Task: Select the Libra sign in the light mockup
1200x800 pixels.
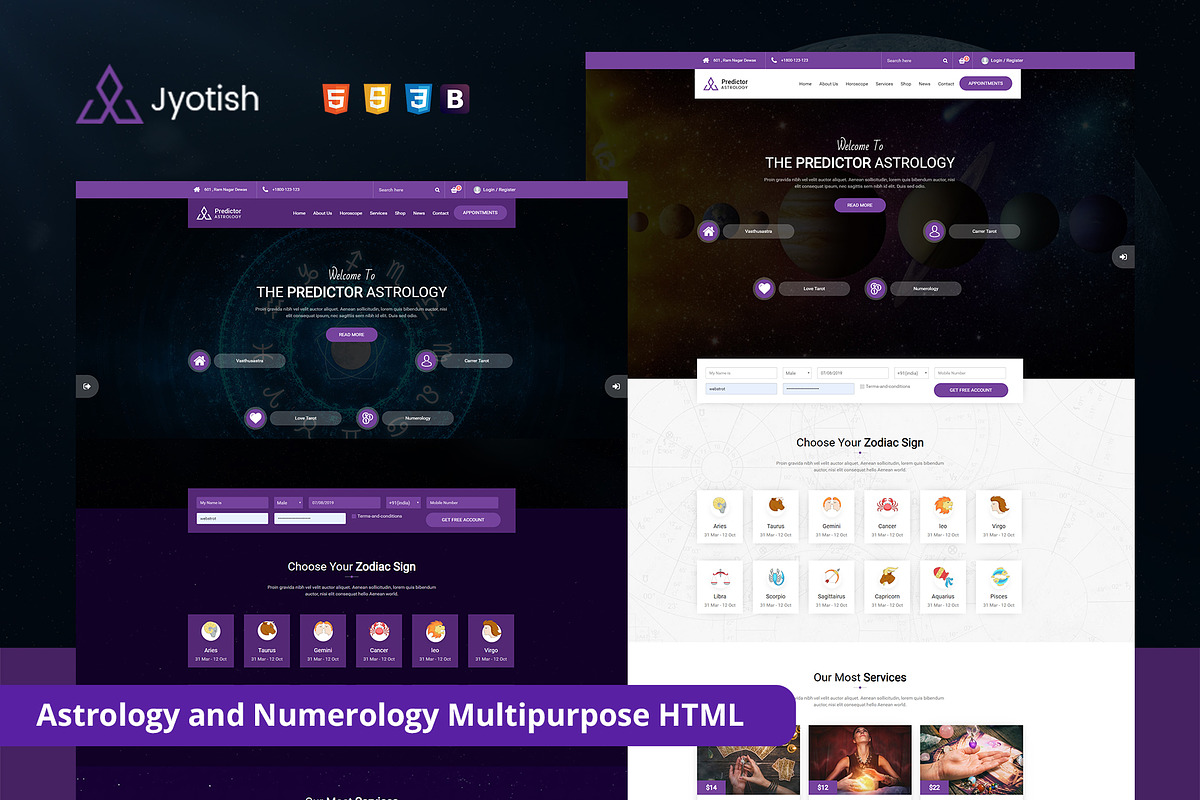Action: pyautogui.click(x=720, y=586)
